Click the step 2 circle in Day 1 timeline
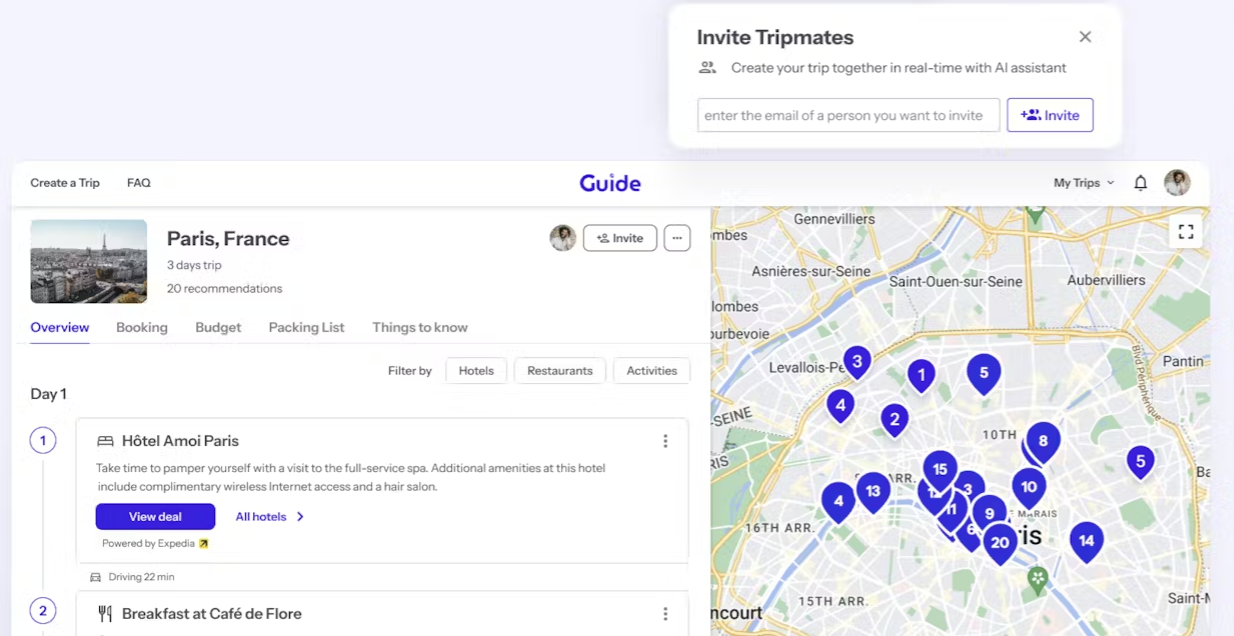The height and width of the screenshot is (636, 1234). (43, 611)
